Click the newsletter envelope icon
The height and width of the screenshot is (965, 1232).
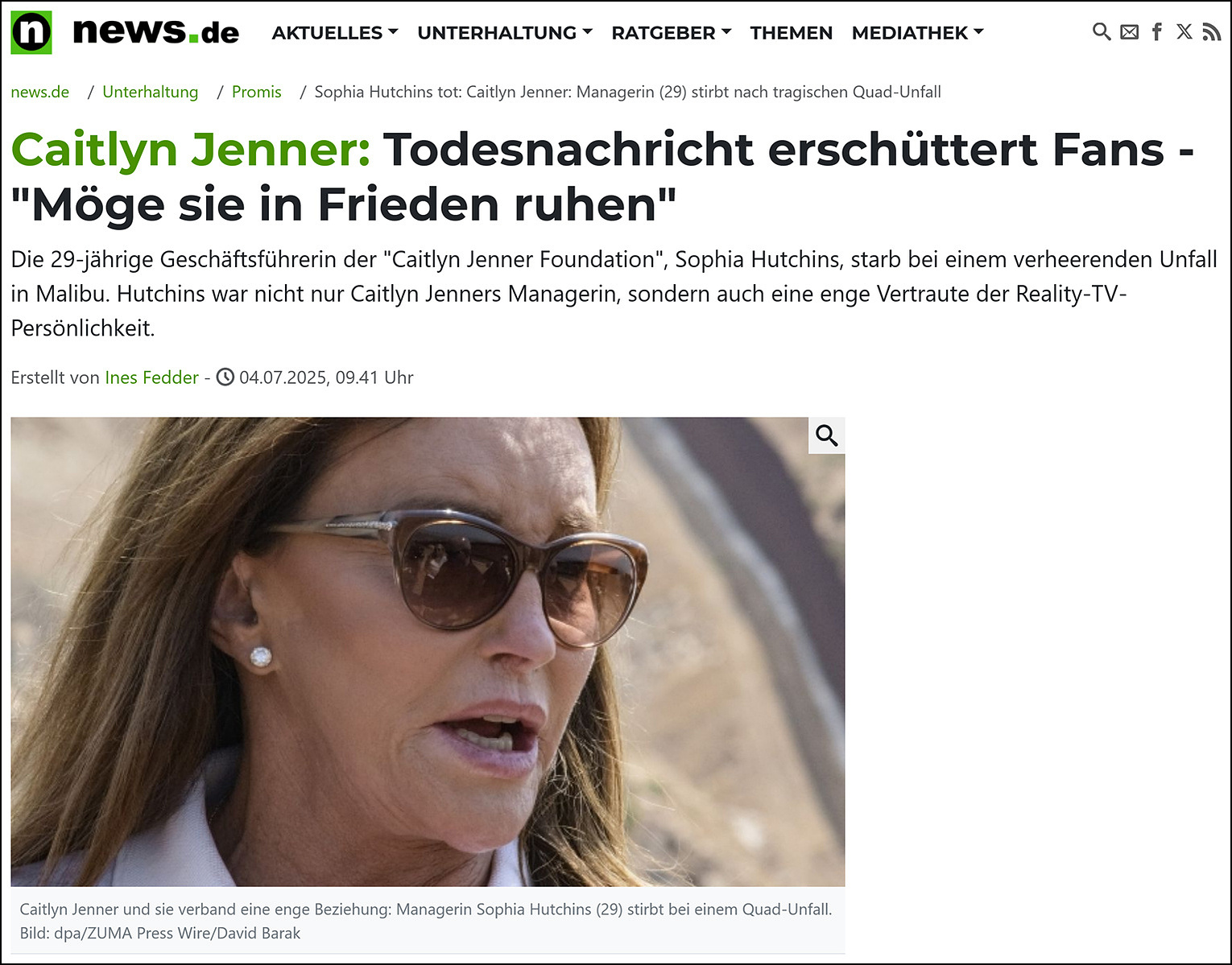1130,32
